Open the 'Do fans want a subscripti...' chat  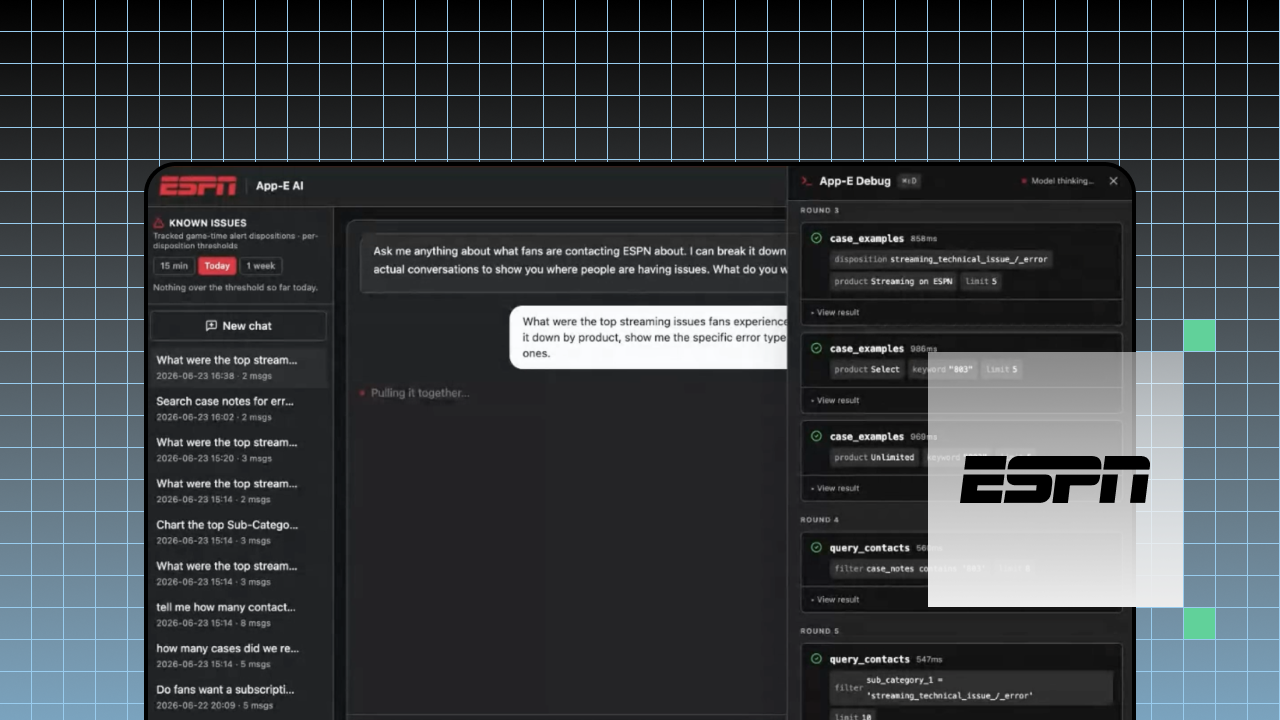(238, 696)
